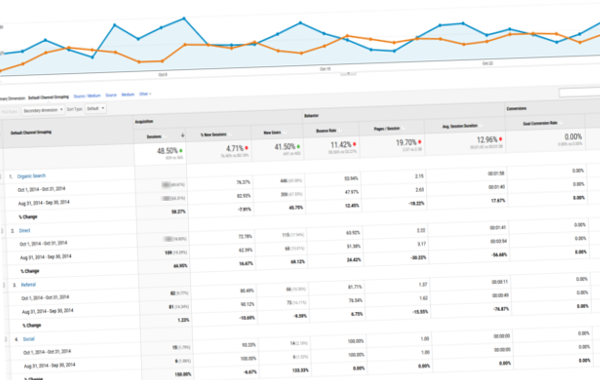The image size is (600, 380).
Task: Click the Conversions group header
Action: [x=517, y=108]
